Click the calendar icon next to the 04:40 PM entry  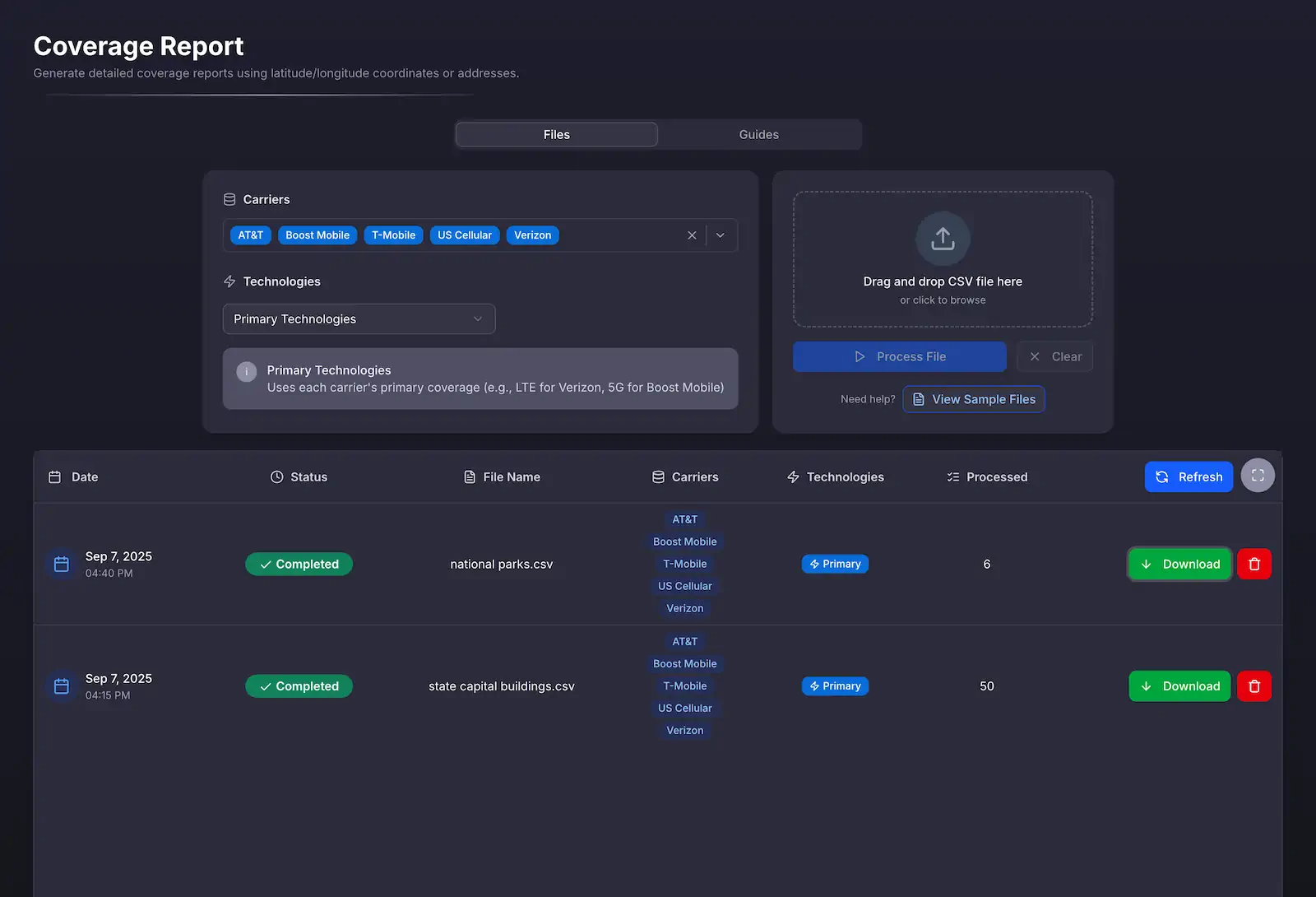61,564
